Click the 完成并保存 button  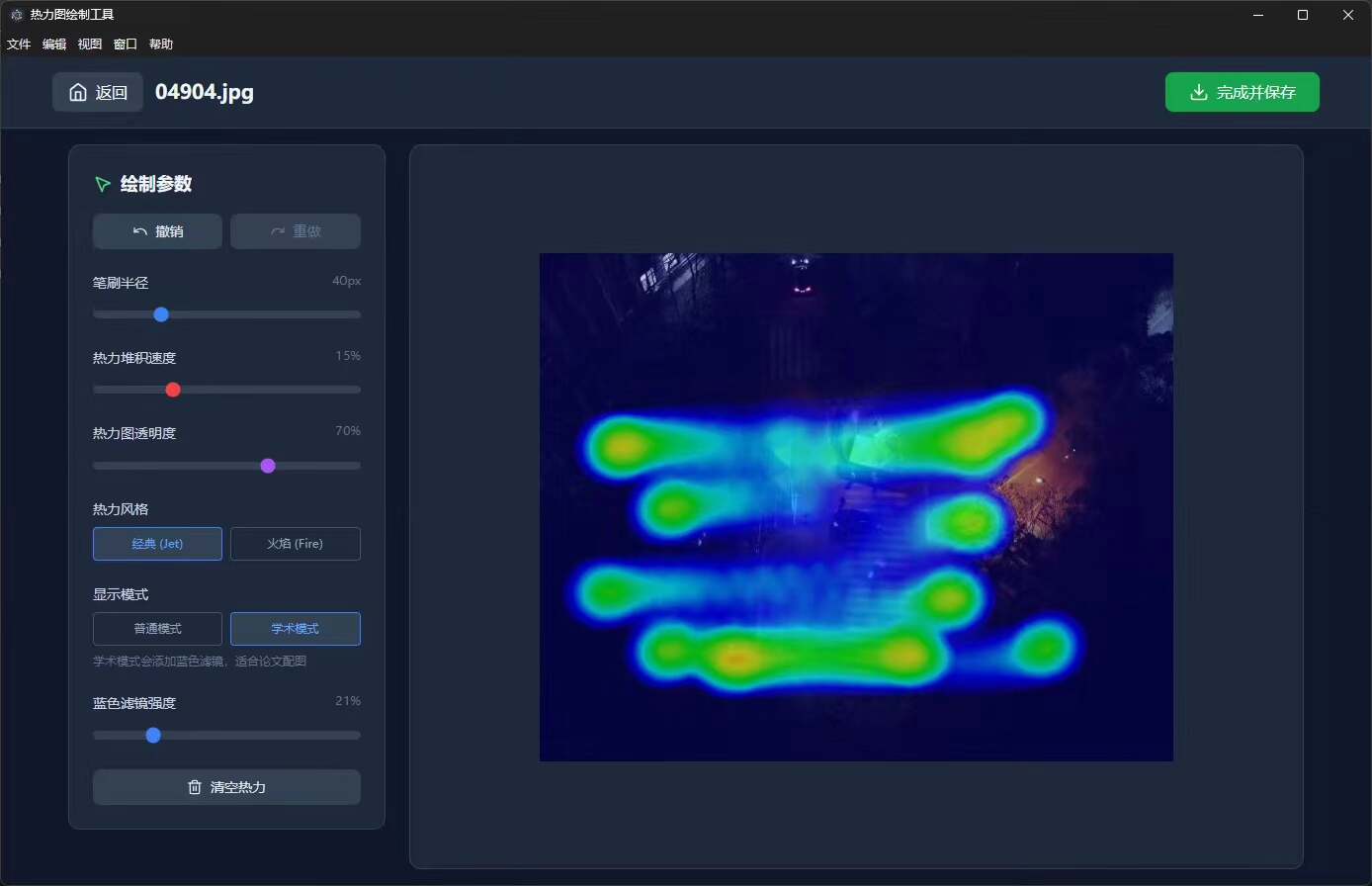click(1243, 92)
